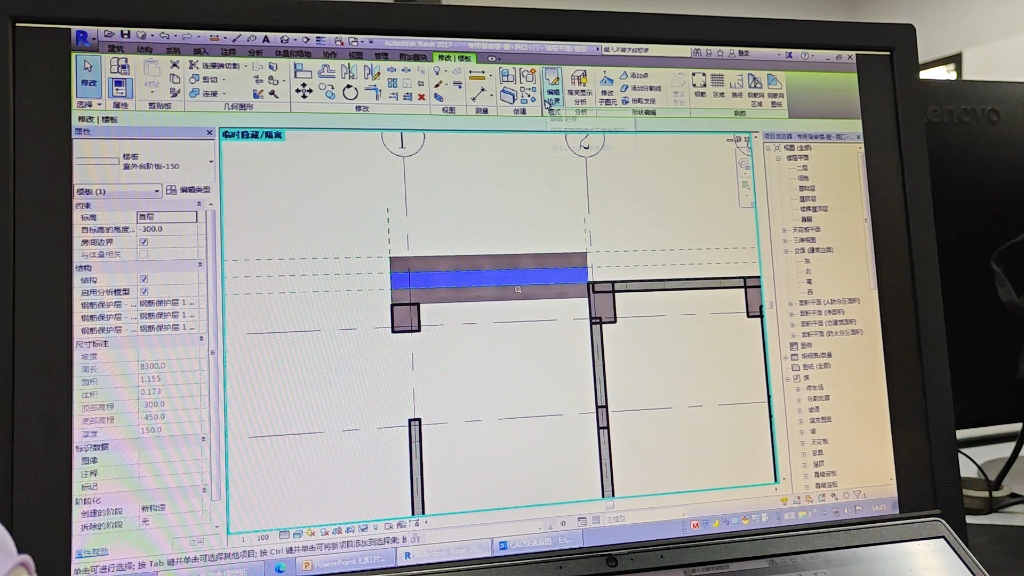Click the Edit Boundary button

click(x=552, y=86)
